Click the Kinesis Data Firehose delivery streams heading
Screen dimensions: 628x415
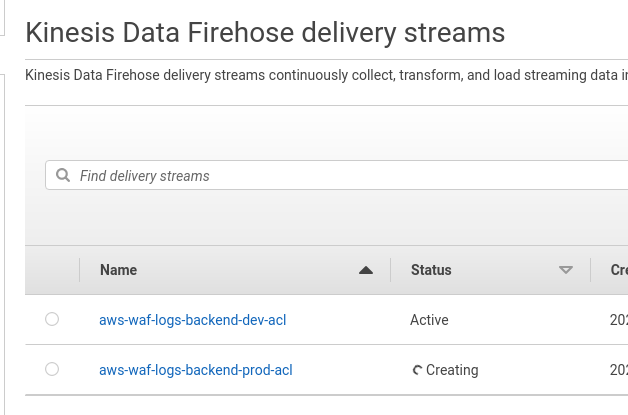coord(265,32)
